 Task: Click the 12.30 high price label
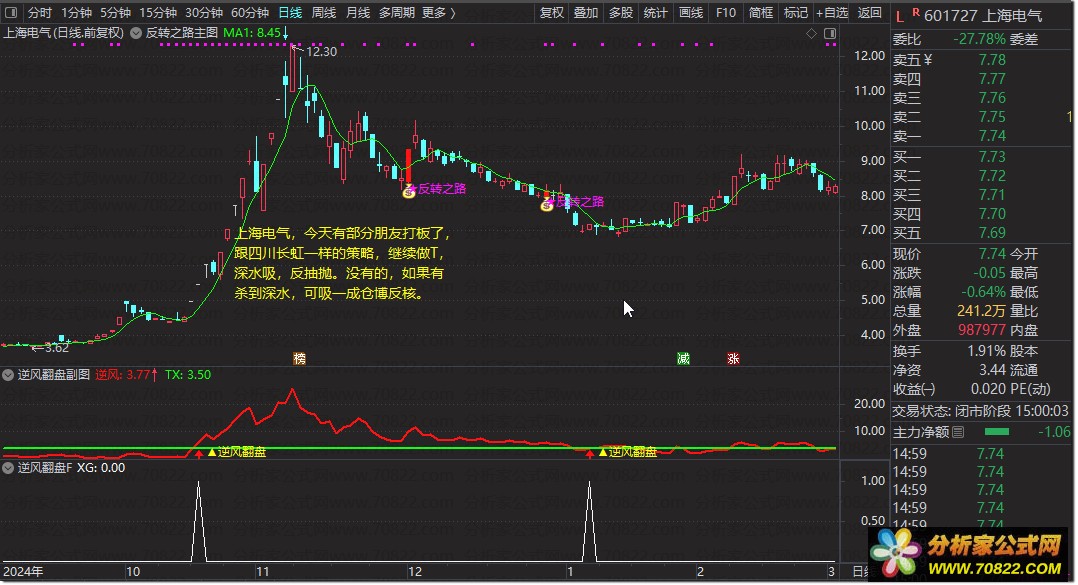pyautogui.click(x=321, y=52)
